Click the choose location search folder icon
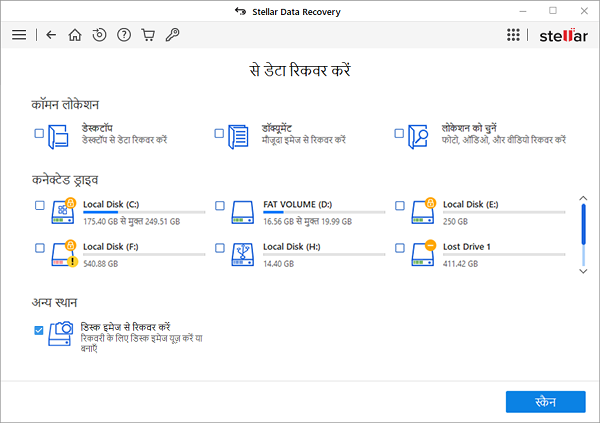 pyautogui.click(x=418, y=136)
